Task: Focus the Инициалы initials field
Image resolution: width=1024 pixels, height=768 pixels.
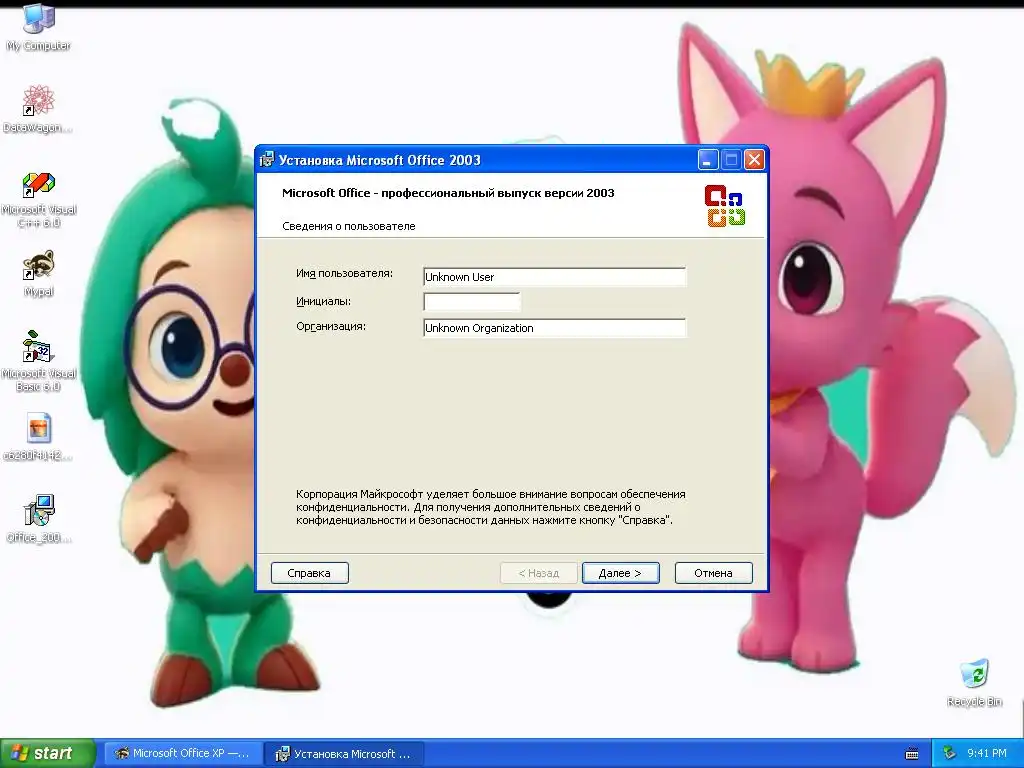Action: pyautogui.click(x=472, y=302)
